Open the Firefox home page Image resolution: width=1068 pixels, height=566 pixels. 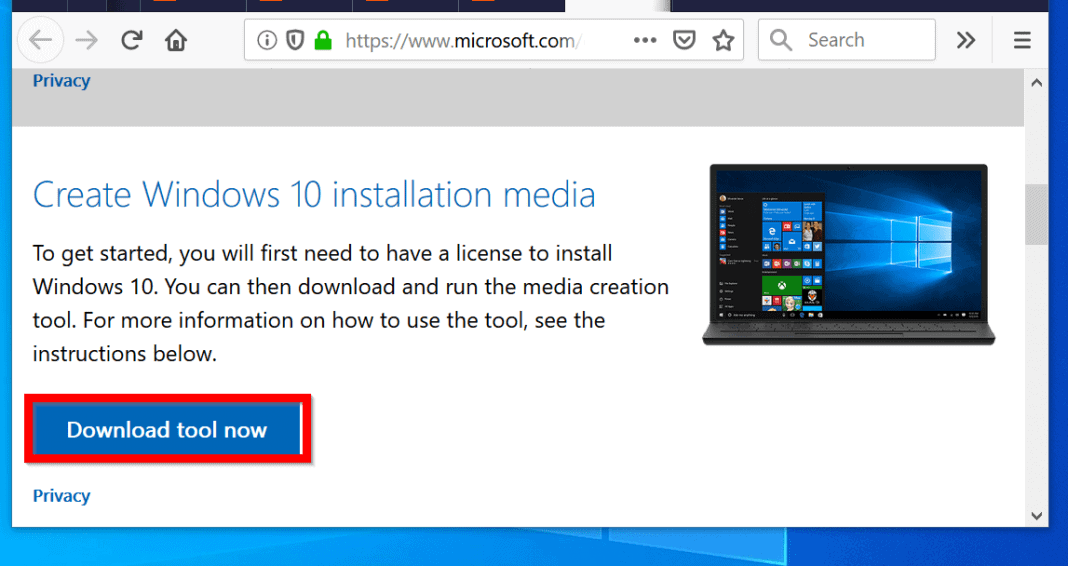tap(176, 40)
